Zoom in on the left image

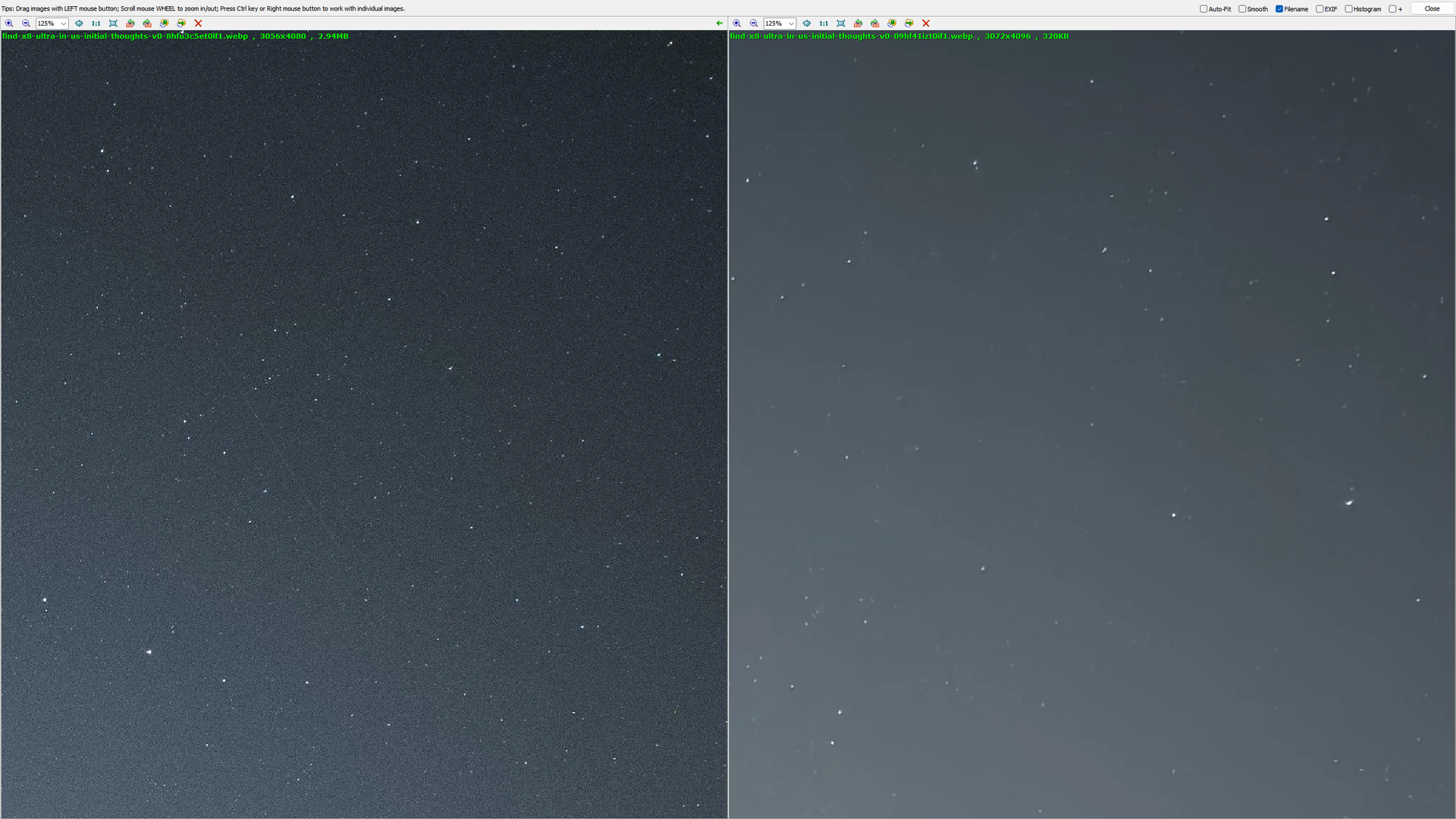tap(9, 24)
